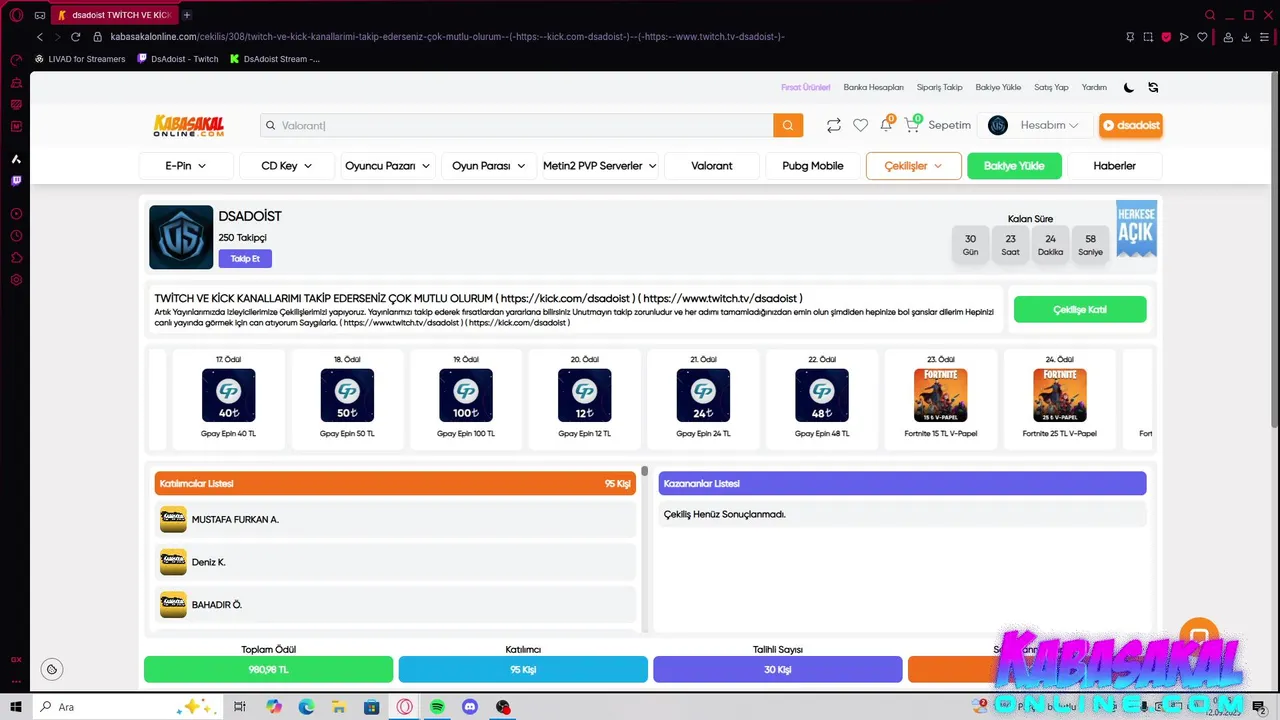1280x720 pixels.
Task: Click the orange search magnifier button
Action: coord(788,125)
